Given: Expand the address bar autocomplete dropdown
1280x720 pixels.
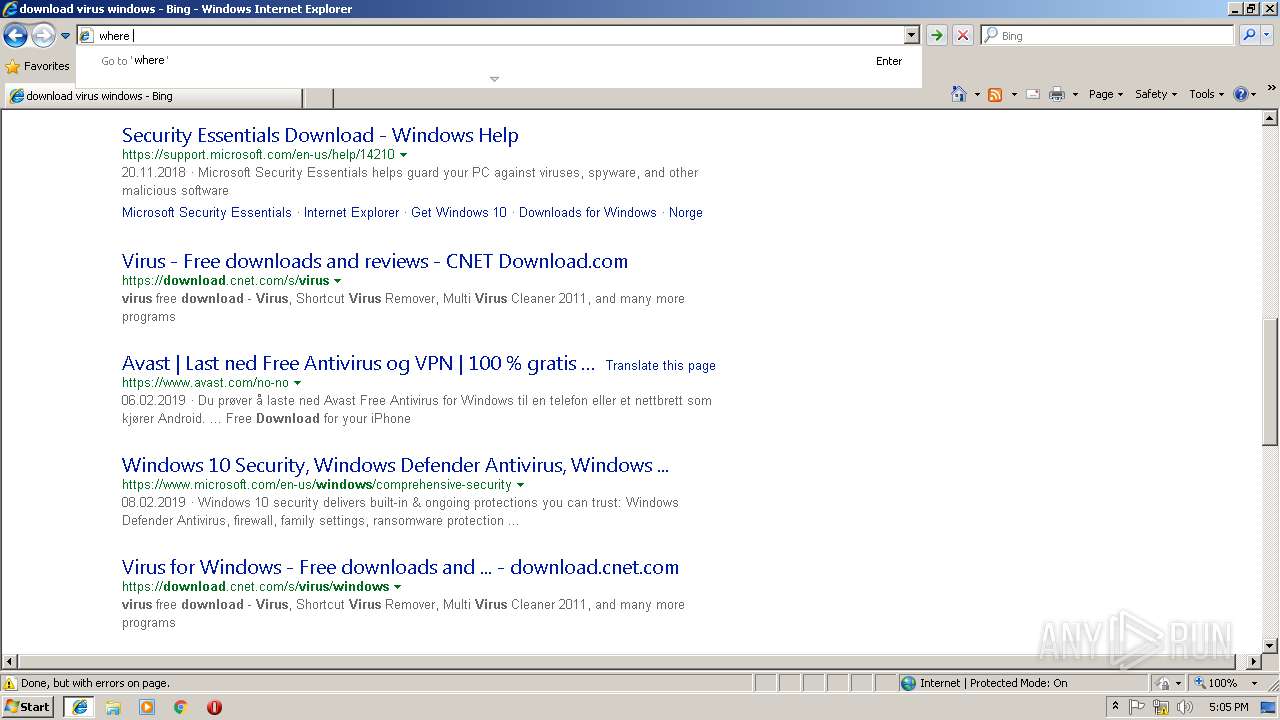Looking at the screenshot, I should [911, 35].
